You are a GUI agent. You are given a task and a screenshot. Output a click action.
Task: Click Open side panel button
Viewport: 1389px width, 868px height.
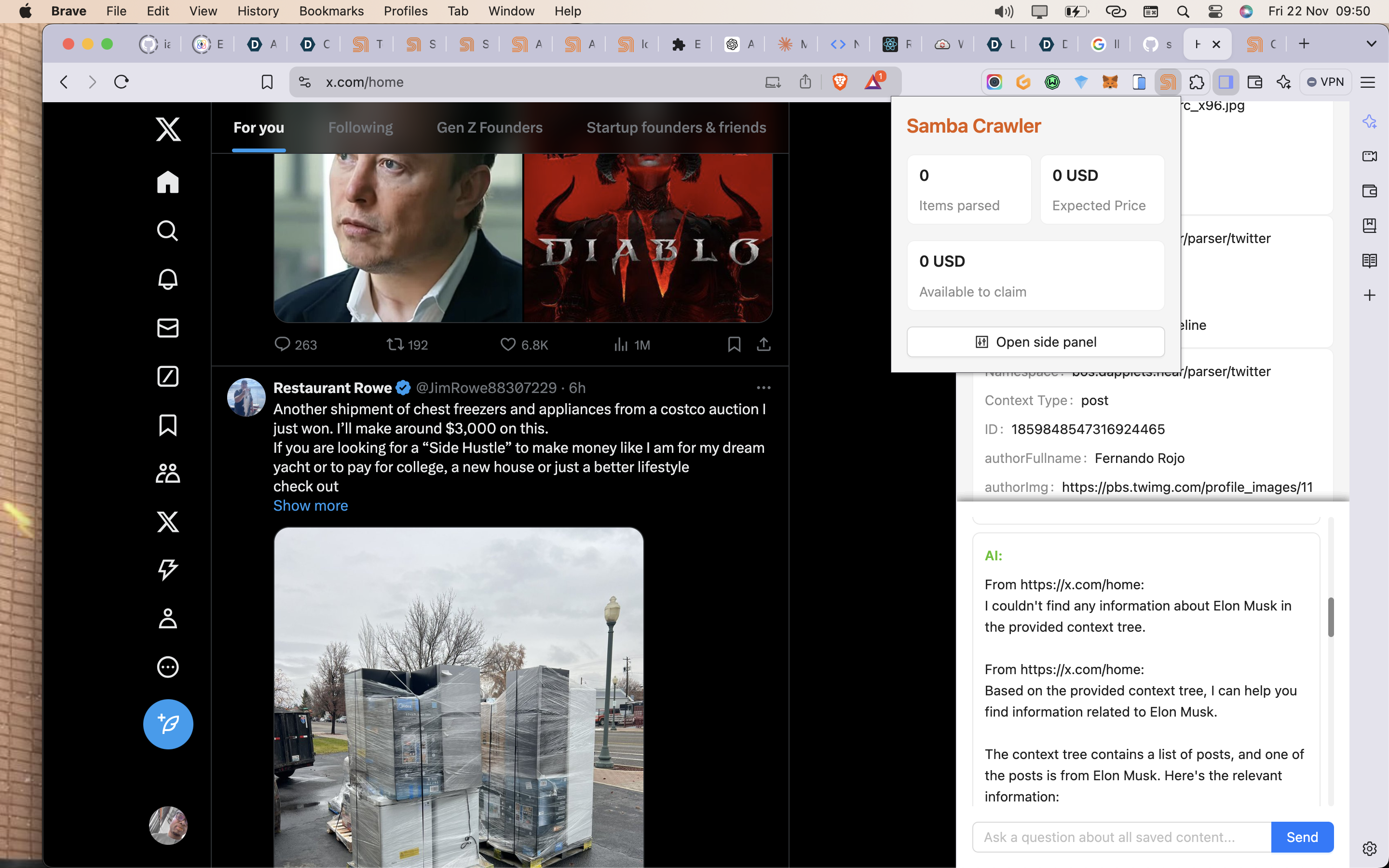pos(1035,342)
